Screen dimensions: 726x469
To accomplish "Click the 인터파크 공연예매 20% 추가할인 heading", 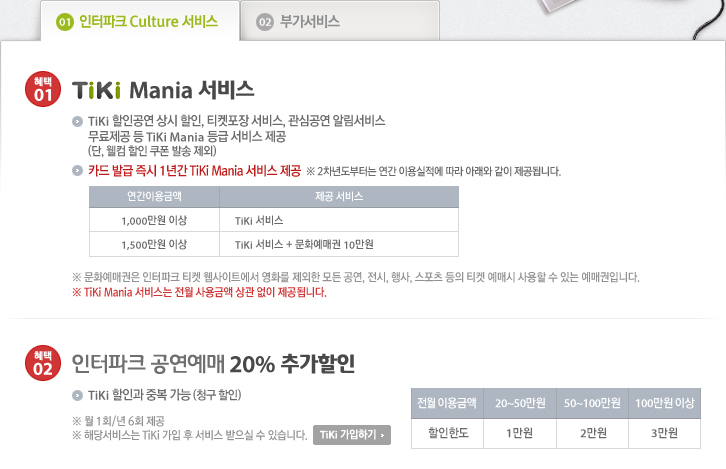I will pyautogui.click(x=213, y=364).
